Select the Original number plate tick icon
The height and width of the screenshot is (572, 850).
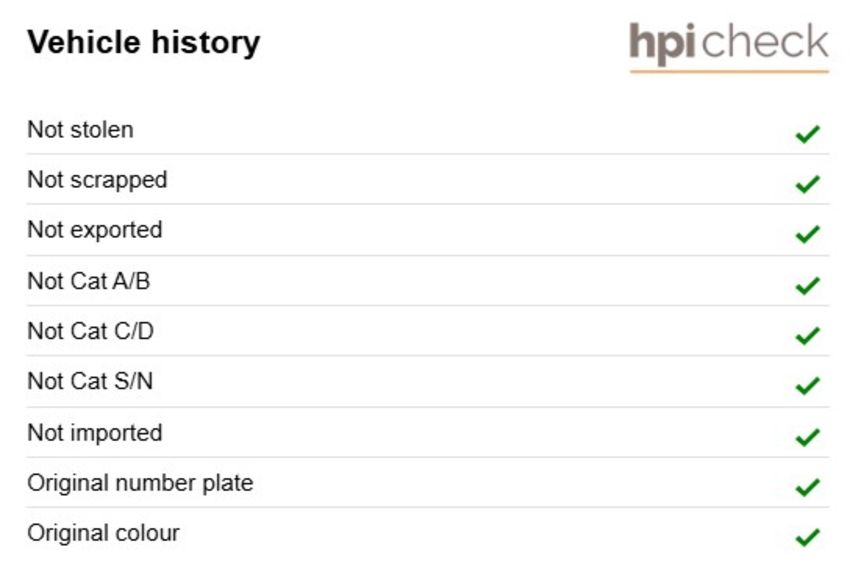(x=808, y=487)
